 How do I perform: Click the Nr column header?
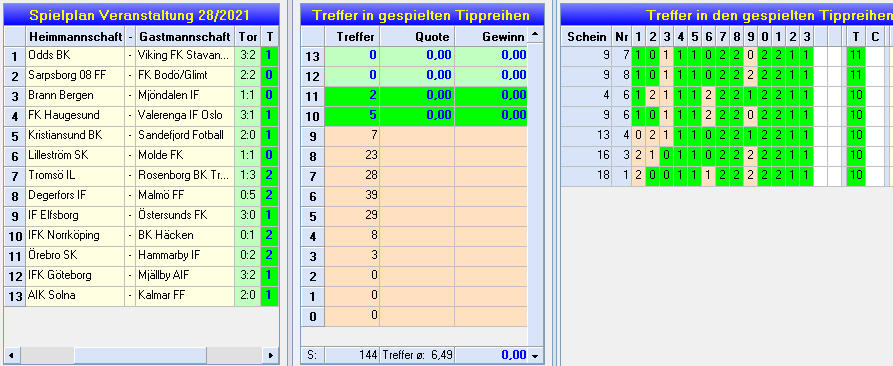coord(621,37)
